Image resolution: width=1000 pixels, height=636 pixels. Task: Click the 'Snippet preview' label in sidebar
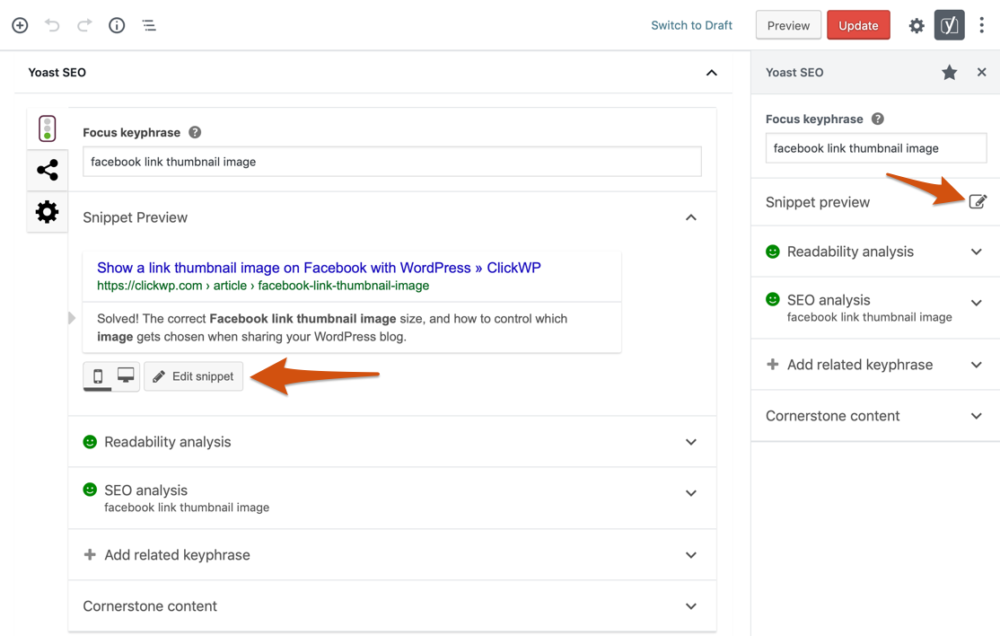[818, 202]
